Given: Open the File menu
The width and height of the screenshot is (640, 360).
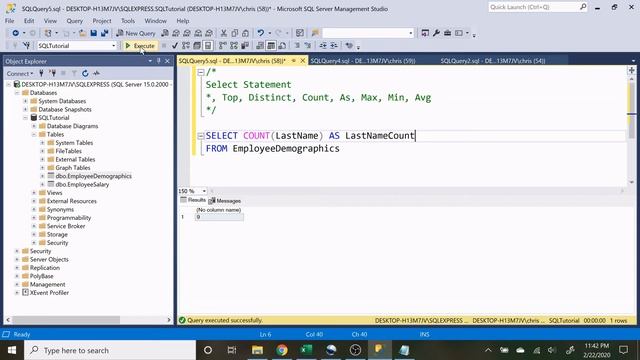Looking at the screenshot, I should (x=9, y=20).
